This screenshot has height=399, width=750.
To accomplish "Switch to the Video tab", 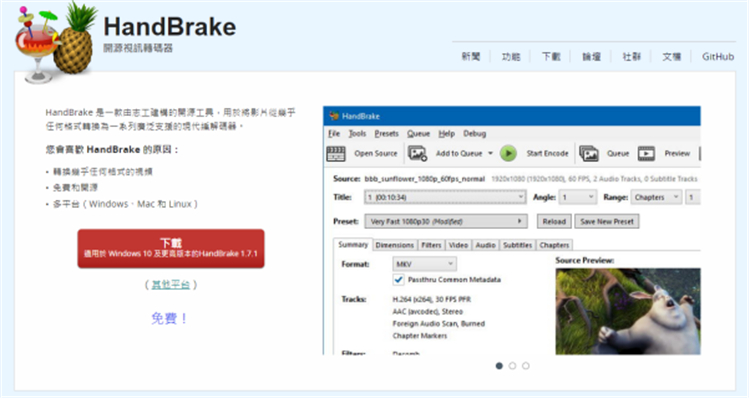I will pyautogui.click(x=458, y=245).
